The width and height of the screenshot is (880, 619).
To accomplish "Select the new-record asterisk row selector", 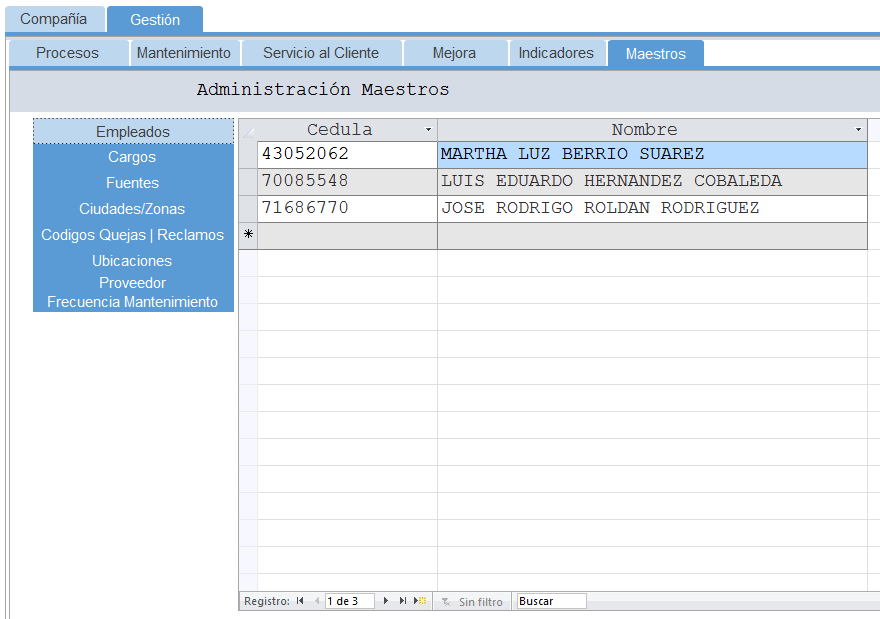I will tap(248, 234).
